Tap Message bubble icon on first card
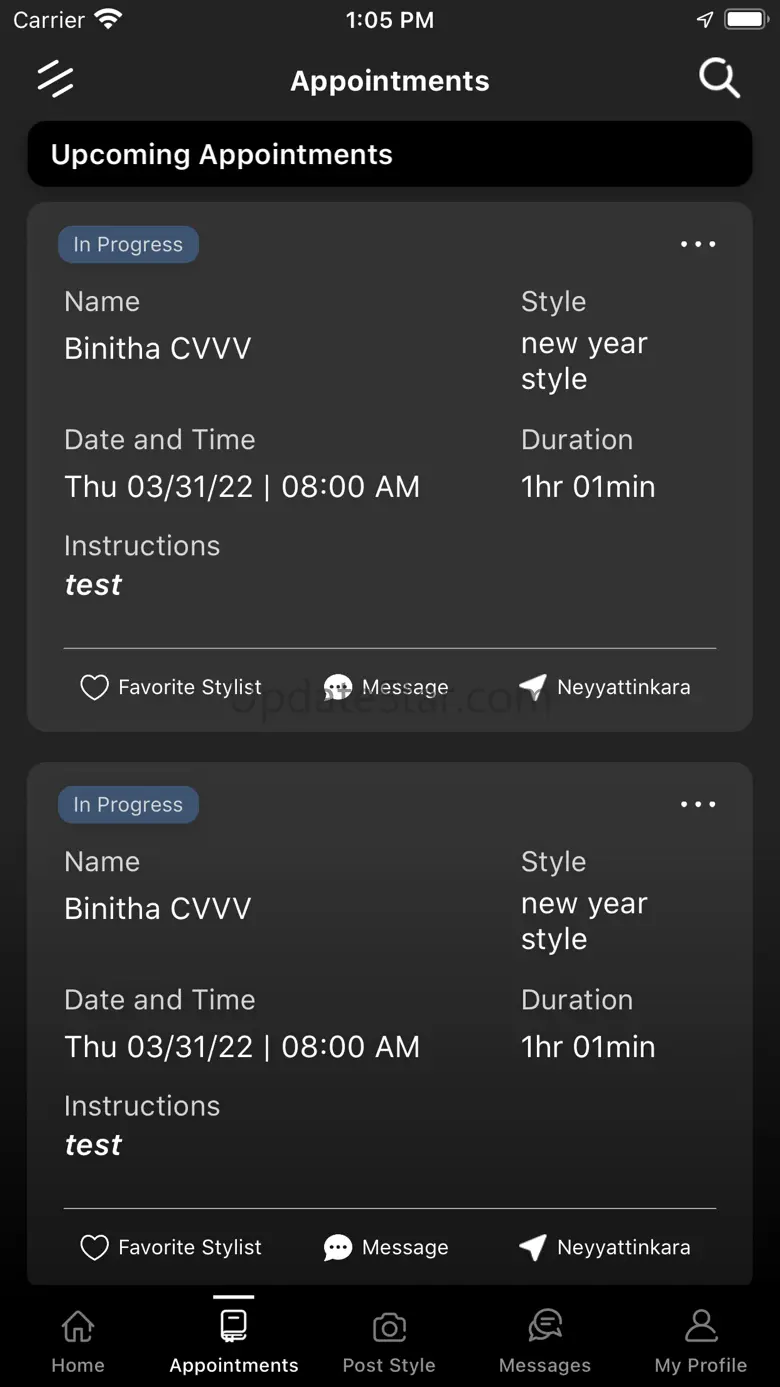 tap(338, 687)
